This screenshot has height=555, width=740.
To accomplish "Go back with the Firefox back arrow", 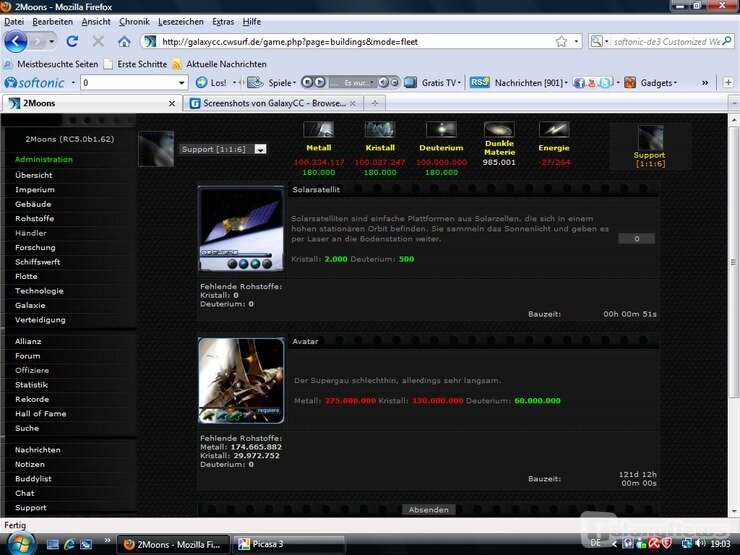I will click(16, 42).
